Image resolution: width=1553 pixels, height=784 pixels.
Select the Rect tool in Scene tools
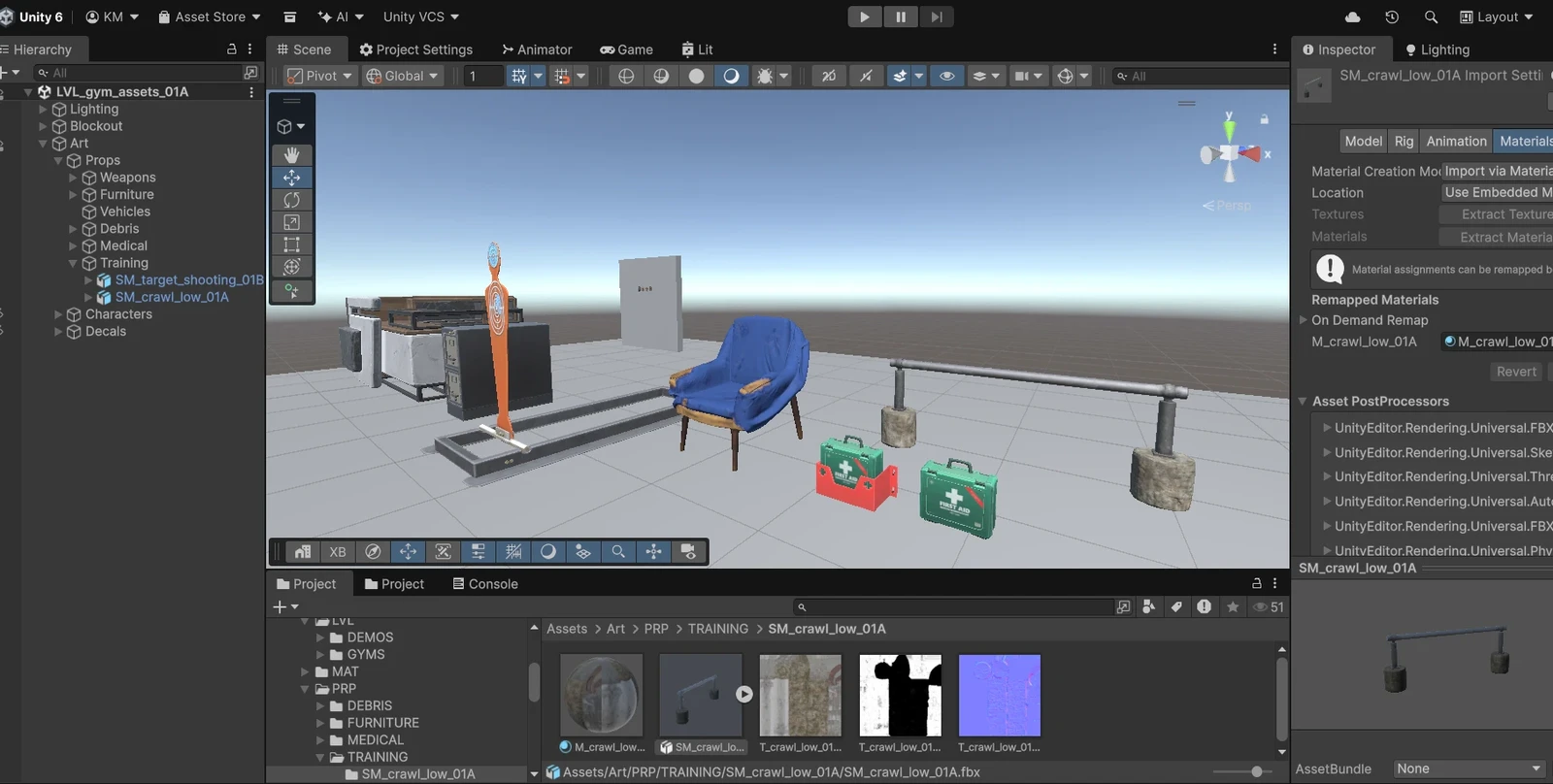(x=291, y=245)
